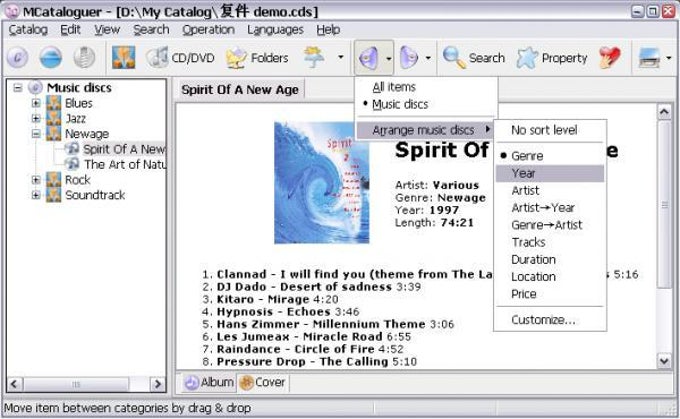
Task: Select Jazz in the tree
Action: click(75, 118)
